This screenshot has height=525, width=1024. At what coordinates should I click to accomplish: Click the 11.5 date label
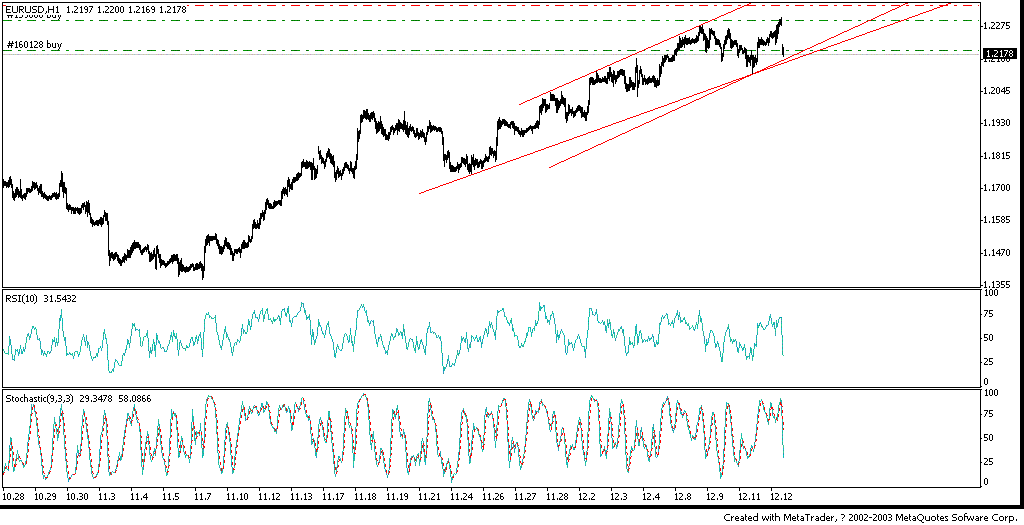170,497
